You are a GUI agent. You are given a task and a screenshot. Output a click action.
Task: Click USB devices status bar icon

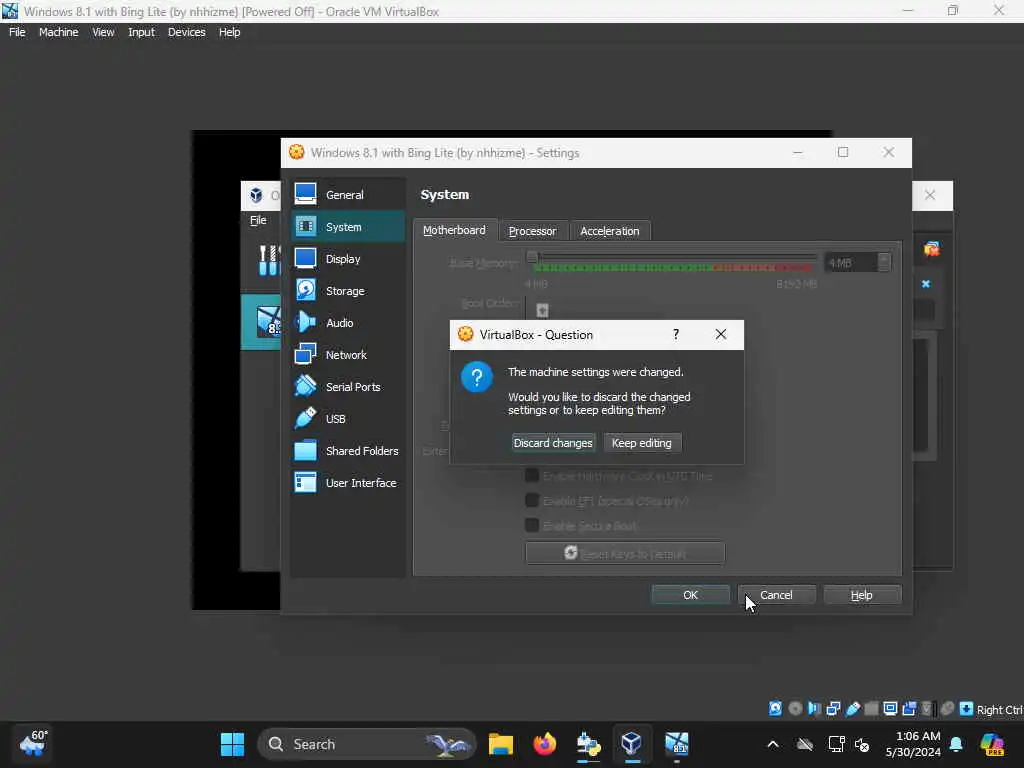pos(852,709)
